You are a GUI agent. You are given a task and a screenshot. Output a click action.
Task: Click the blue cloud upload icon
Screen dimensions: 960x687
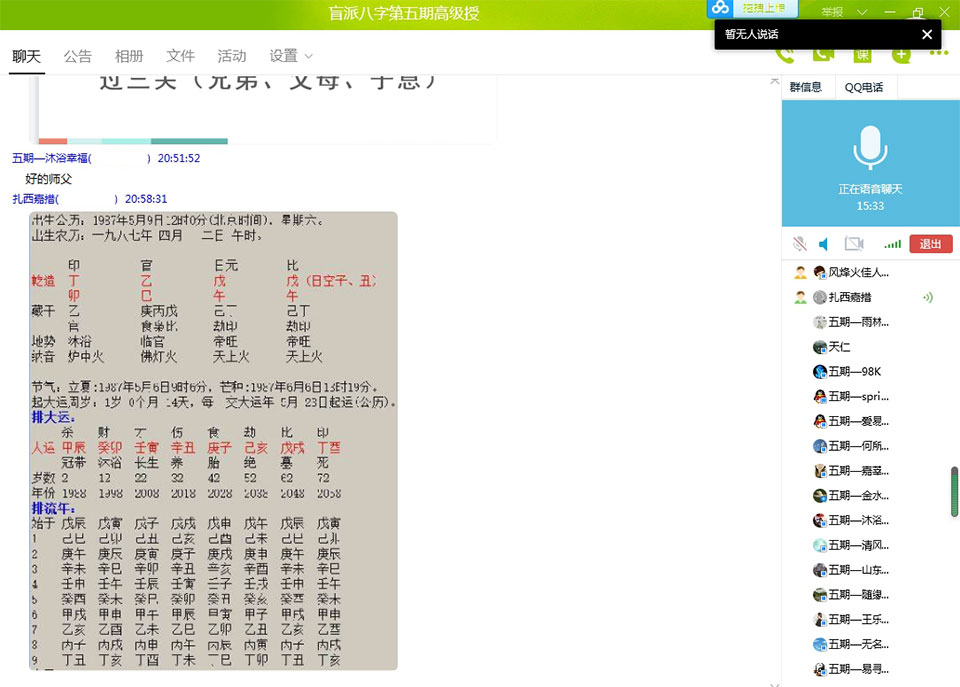coord(721,8)
